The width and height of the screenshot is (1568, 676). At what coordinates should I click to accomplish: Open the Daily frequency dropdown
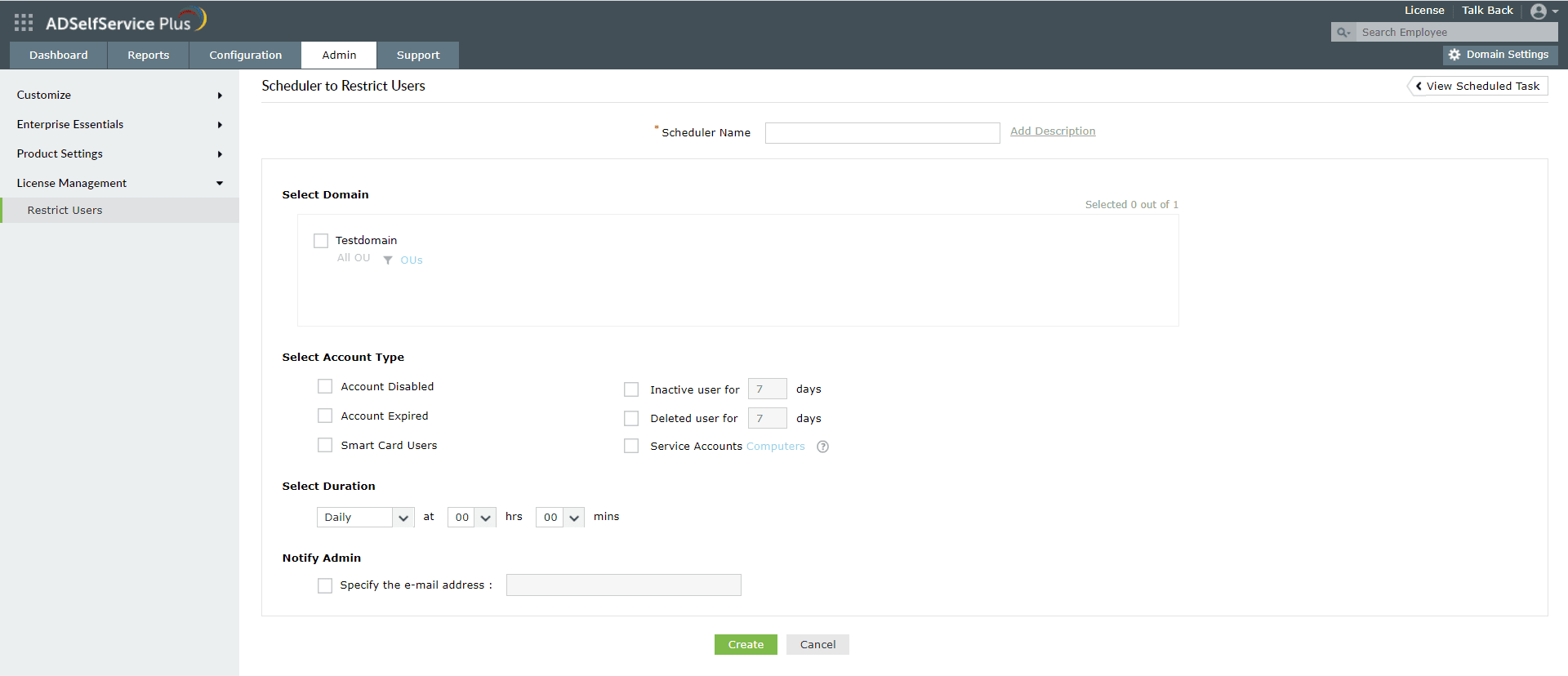tap(364, 518)
